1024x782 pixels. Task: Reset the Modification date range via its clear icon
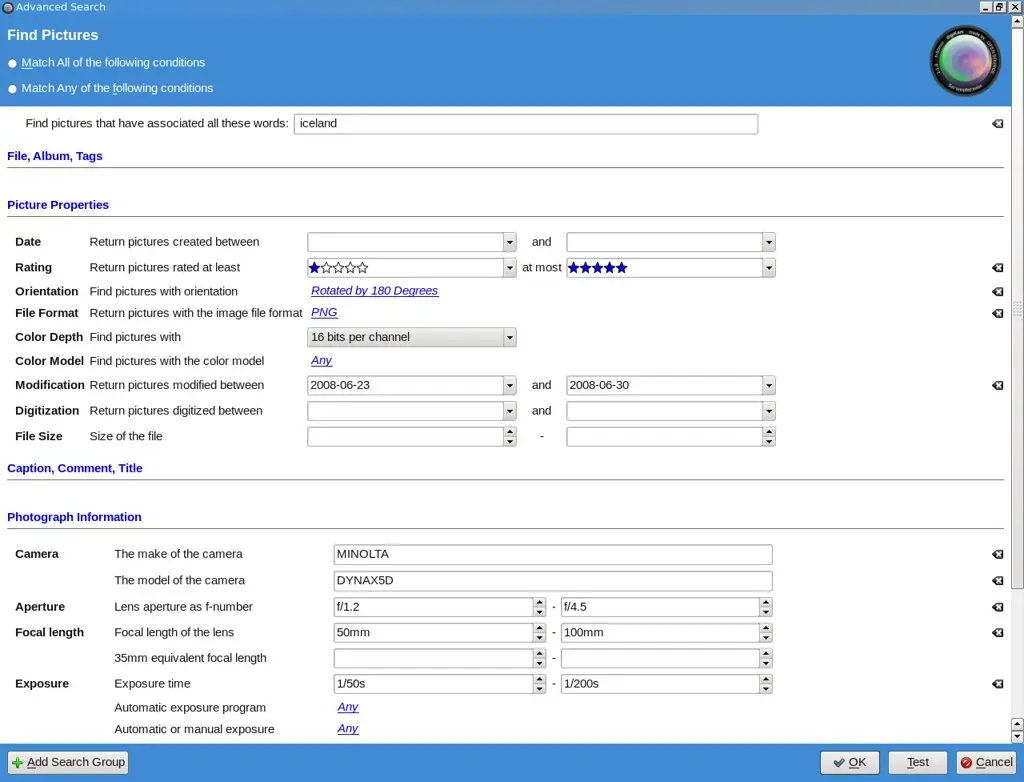(997, 386)
